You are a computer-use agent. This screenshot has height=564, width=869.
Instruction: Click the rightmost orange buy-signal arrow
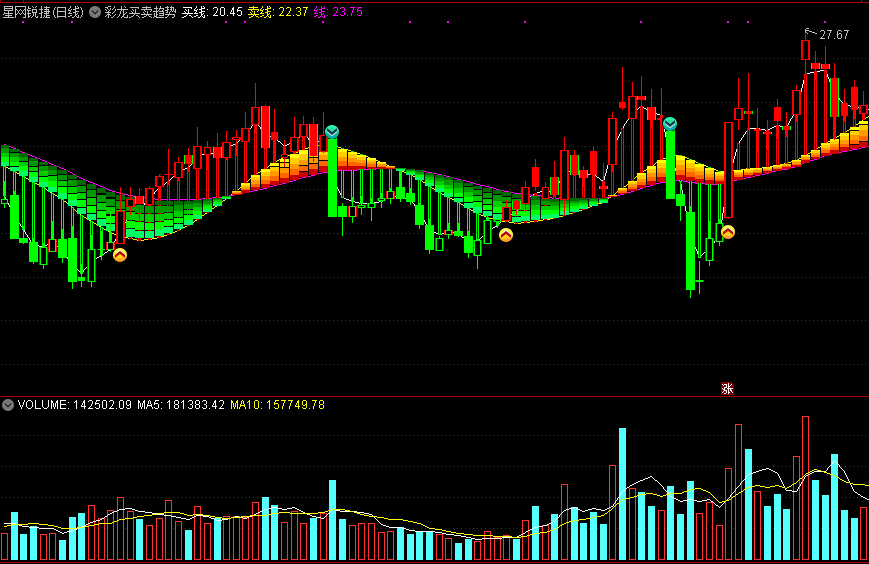click(728, 233)
